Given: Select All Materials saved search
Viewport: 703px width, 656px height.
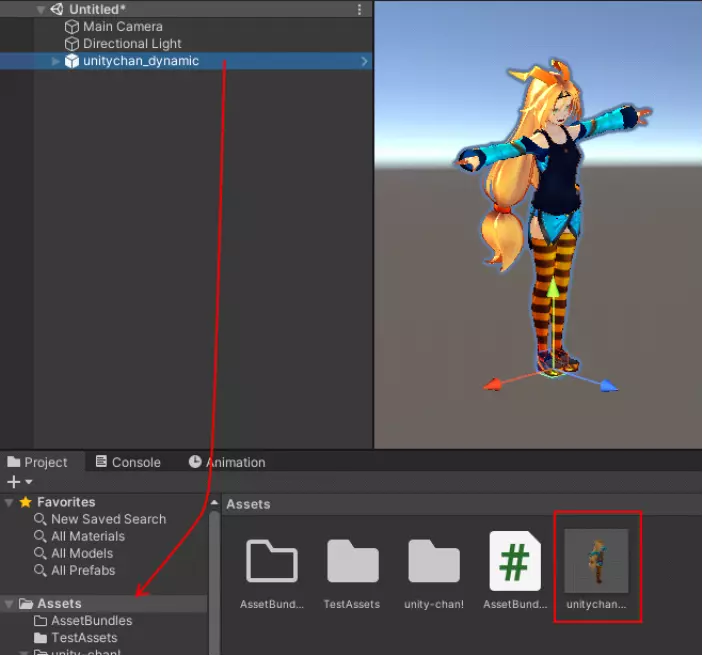Looking at the screenshot, I should pyautogui.click(x=88, y=536).
